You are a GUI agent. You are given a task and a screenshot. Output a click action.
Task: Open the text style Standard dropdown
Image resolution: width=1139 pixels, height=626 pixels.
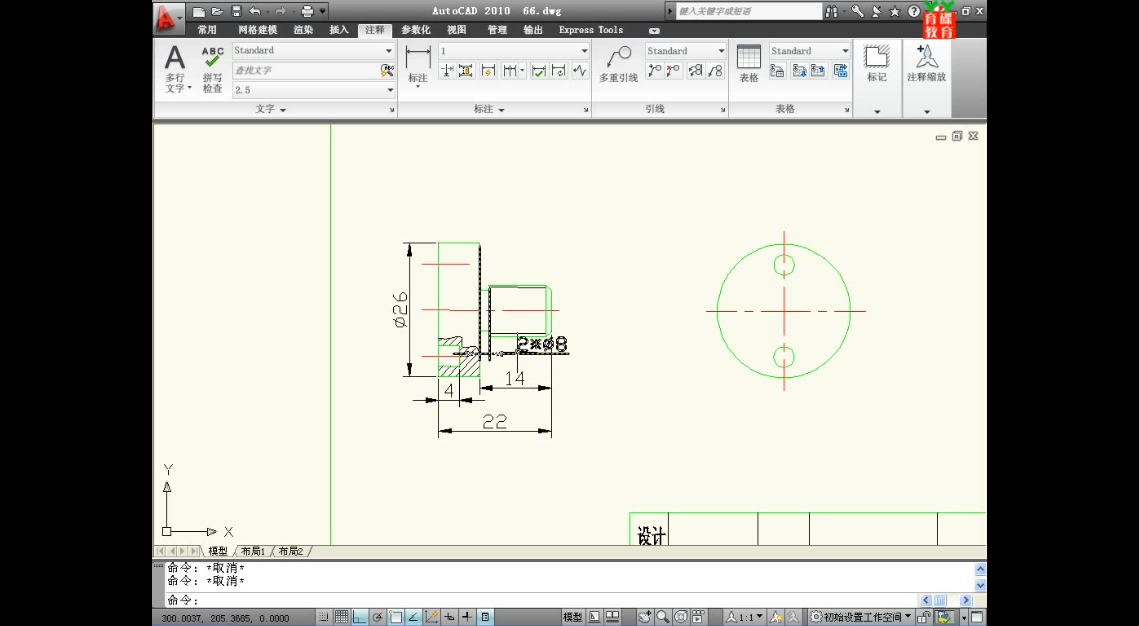(x=389, y=51)
